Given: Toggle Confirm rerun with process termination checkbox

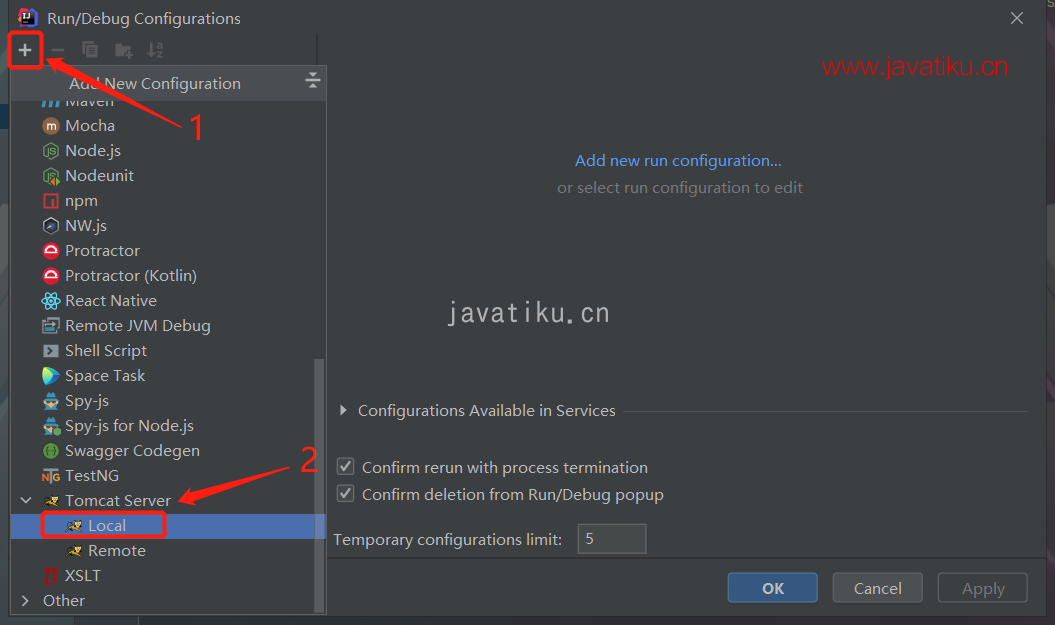Looking at the screenshot, I should 346,466.
